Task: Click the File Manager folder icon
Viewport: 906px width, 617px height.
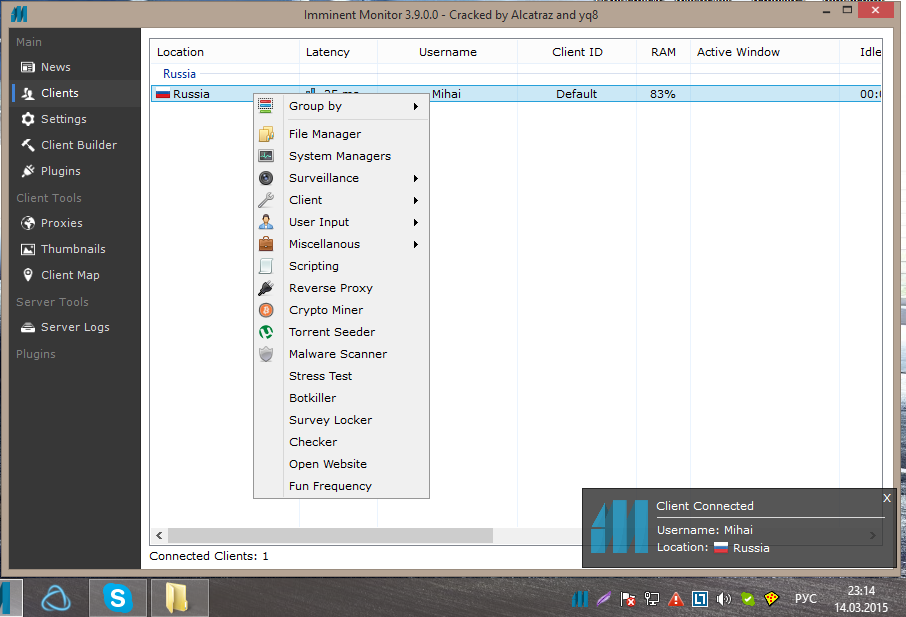Action: [x=266, y=134]
